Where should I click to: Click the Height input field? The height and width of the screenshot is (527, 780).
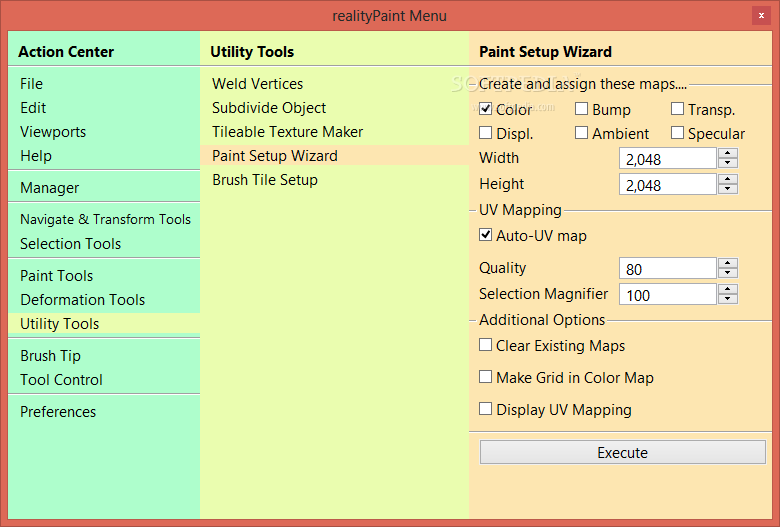click(668, 185)
